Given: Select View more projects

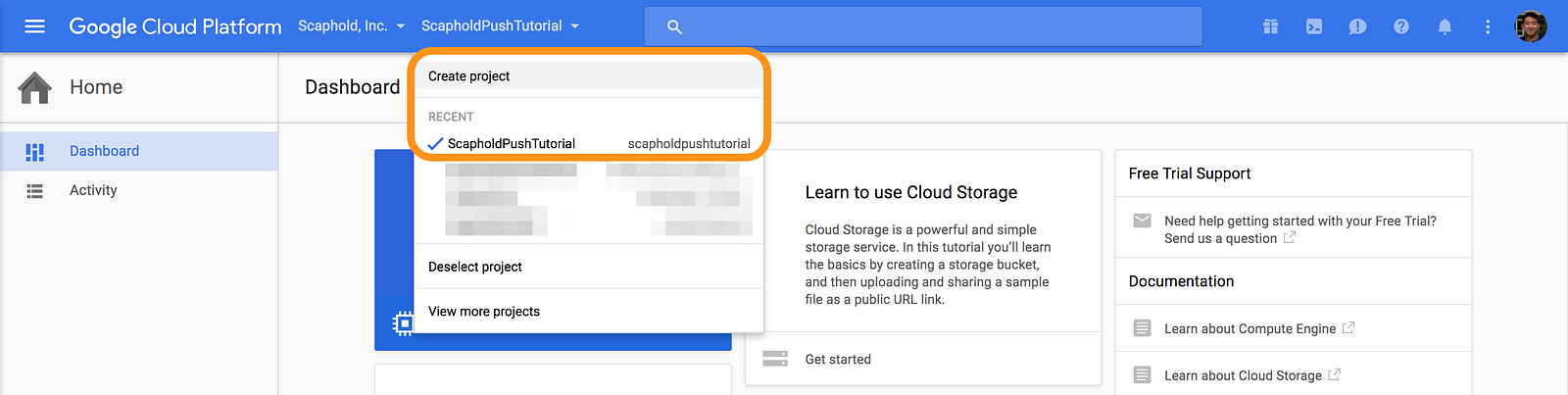Looking at the screenshot, I should coord(484,312).
